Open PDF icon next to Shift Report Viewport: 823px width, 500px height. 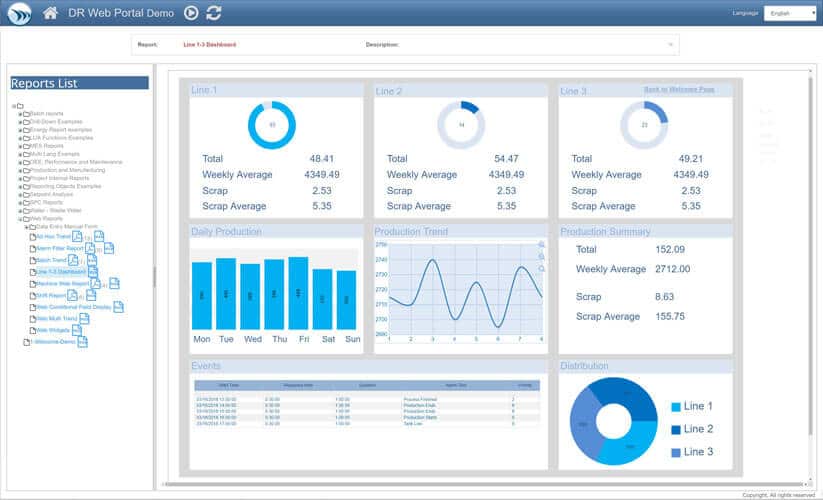coord(72,295)
